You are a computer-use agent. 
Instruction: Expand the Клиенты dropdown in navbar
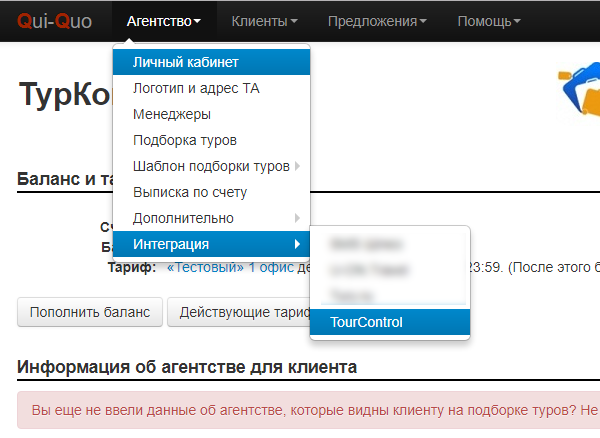pyautogui.click(x=264, y=21)
